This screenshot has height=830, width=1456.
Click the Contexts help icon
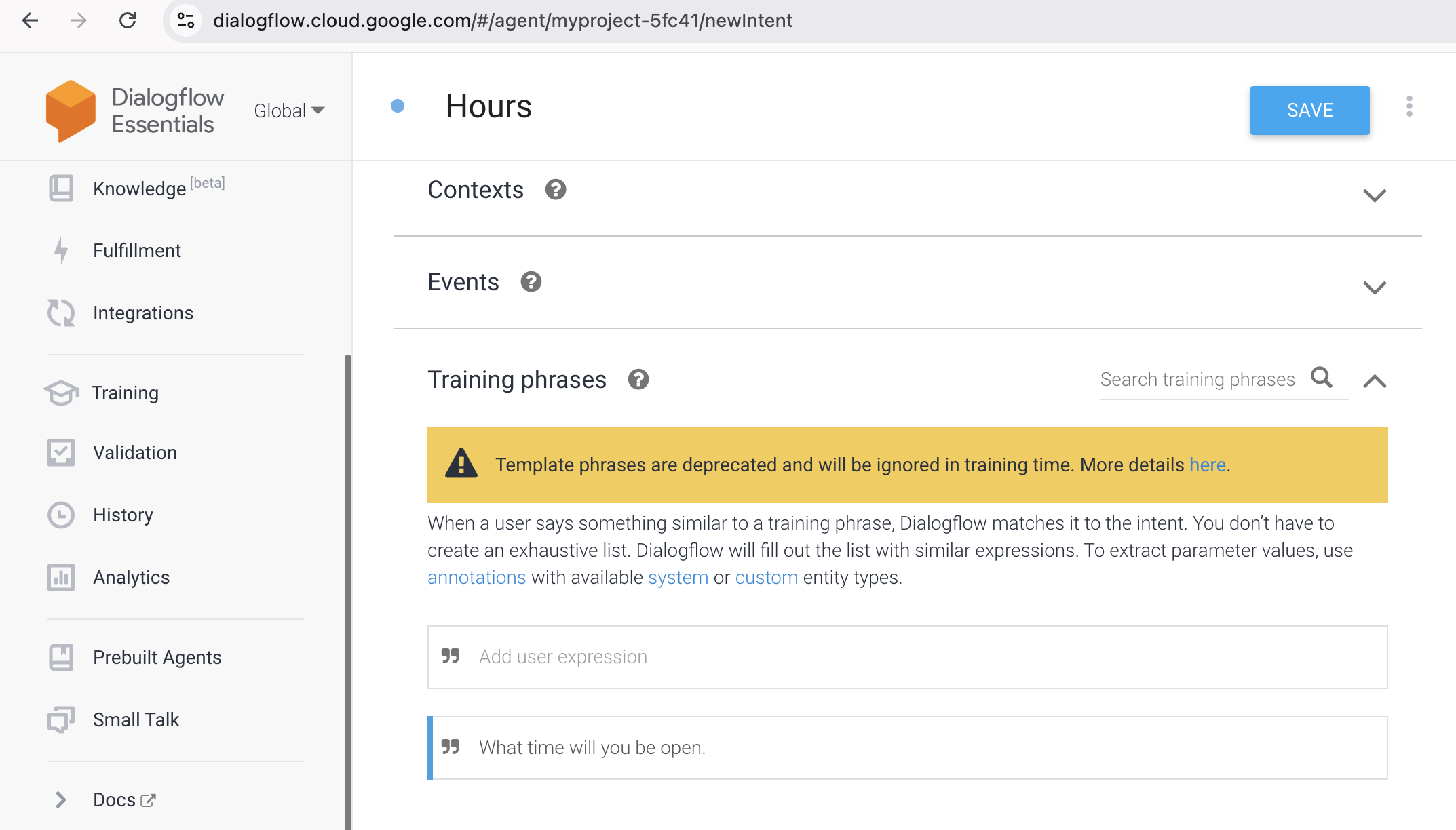coord(556,190)
